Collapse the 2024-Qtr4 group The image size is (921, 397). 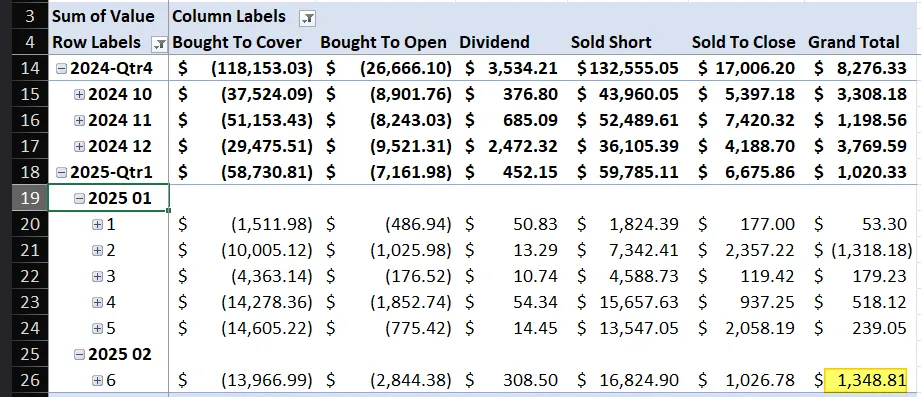pyautogui.click(x=61, y=69)
